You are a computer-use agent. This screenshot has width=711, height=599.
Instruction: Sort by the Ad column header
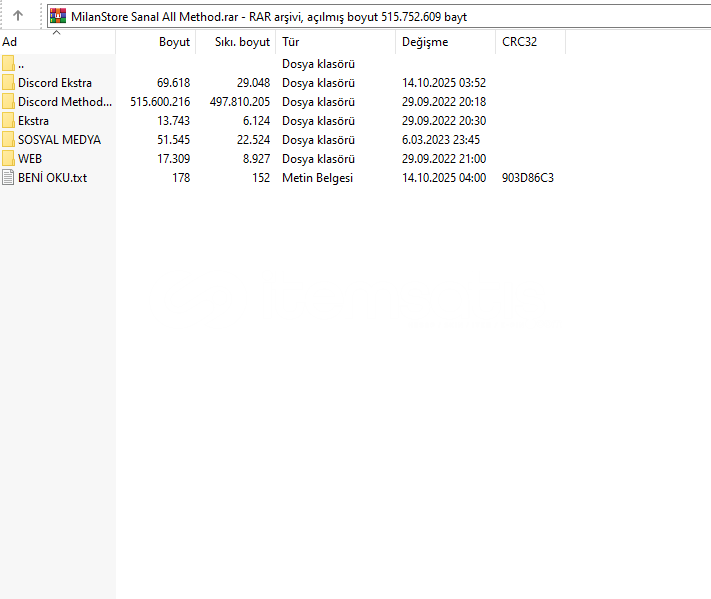(x=58, y=42)
